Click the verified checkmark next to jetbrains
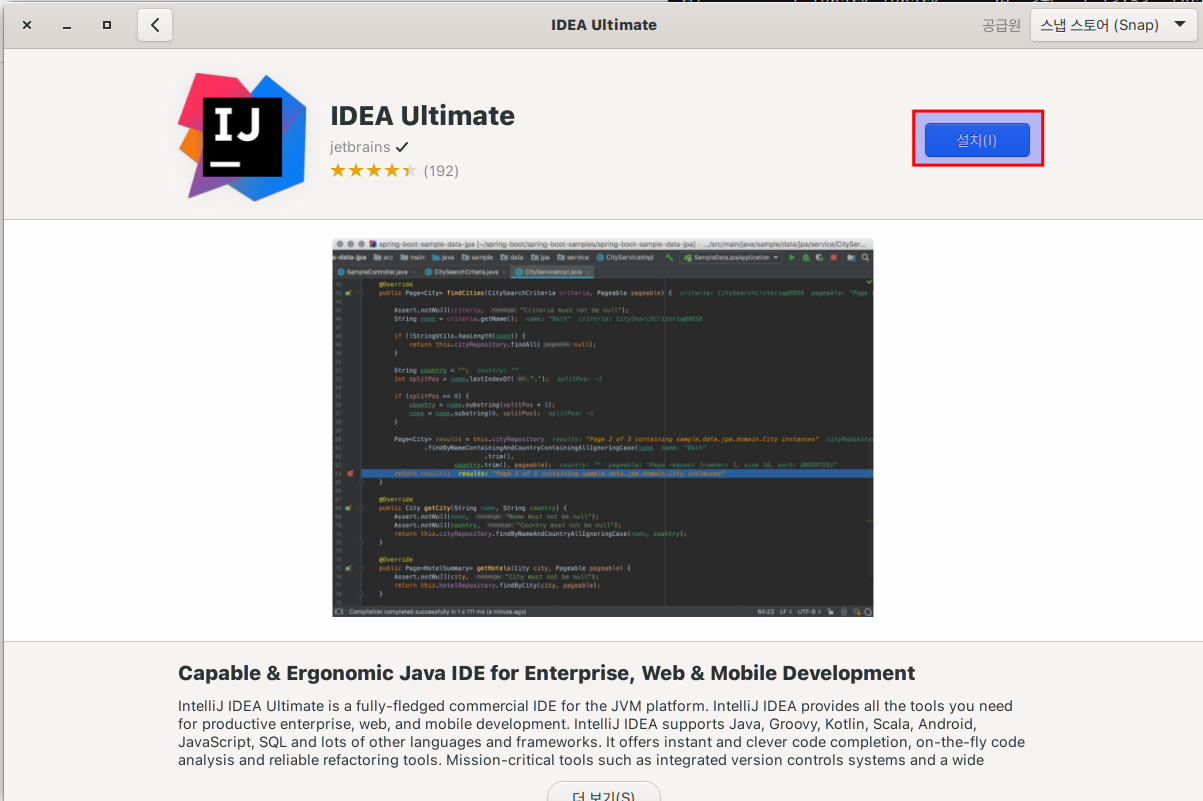Viewport: 1203px width, 801px height. pos(402,147)
